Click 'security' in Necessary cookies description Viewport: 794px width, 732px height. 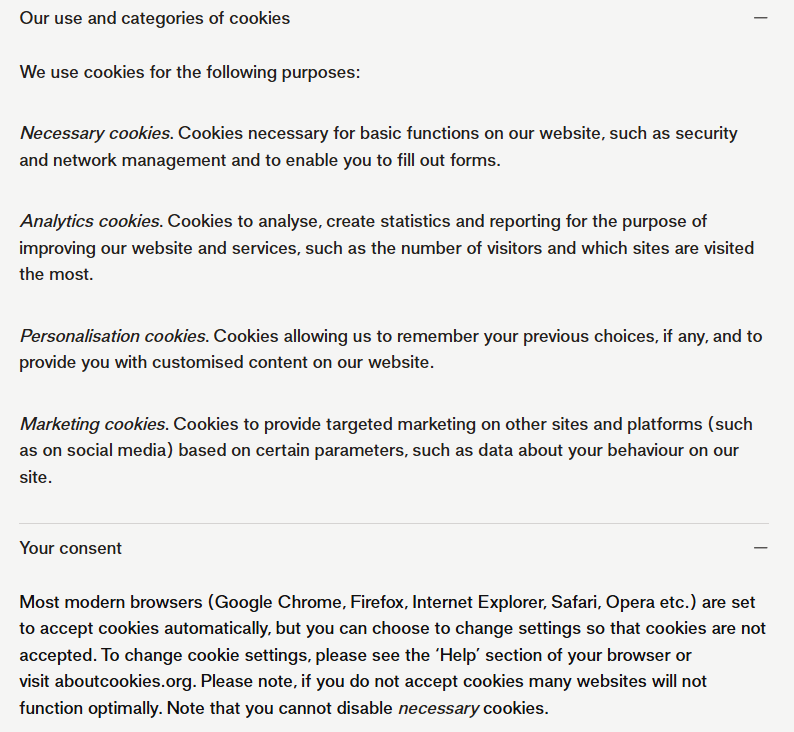tap(706, 133)
